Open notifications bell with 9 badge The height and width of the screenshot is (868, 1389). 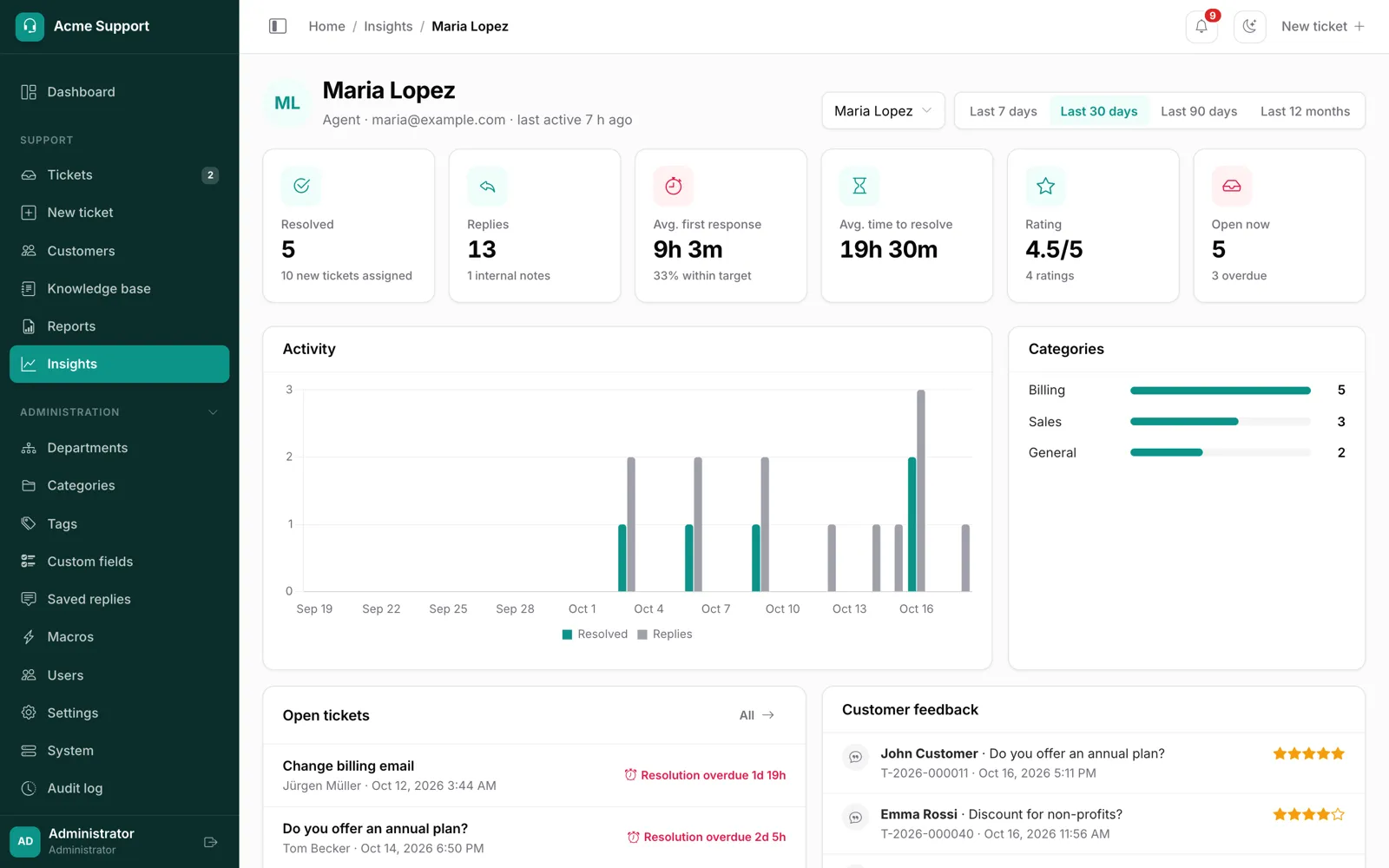(1201, 26)
